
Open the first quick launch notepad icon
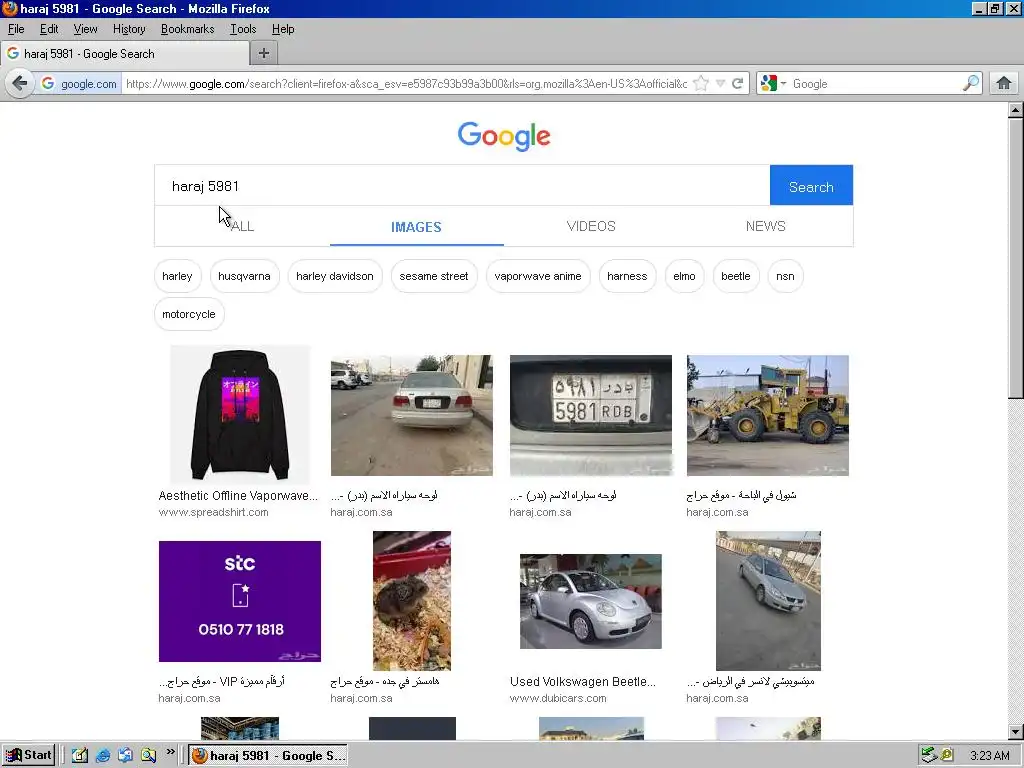tap(80, 756)
